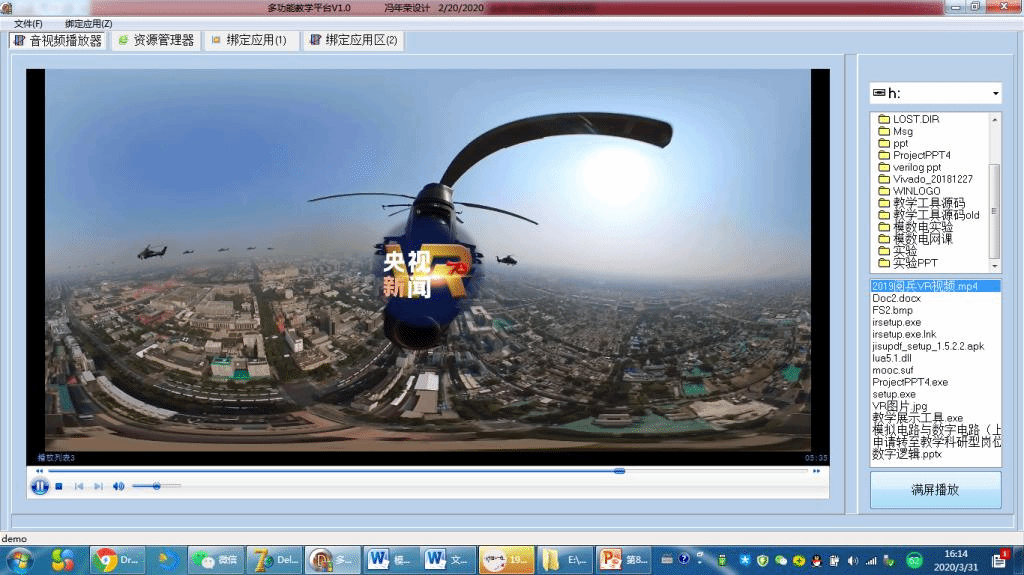Select setup.exe in file list
This screenshot has height=575, width=1024.
[894, 394]
